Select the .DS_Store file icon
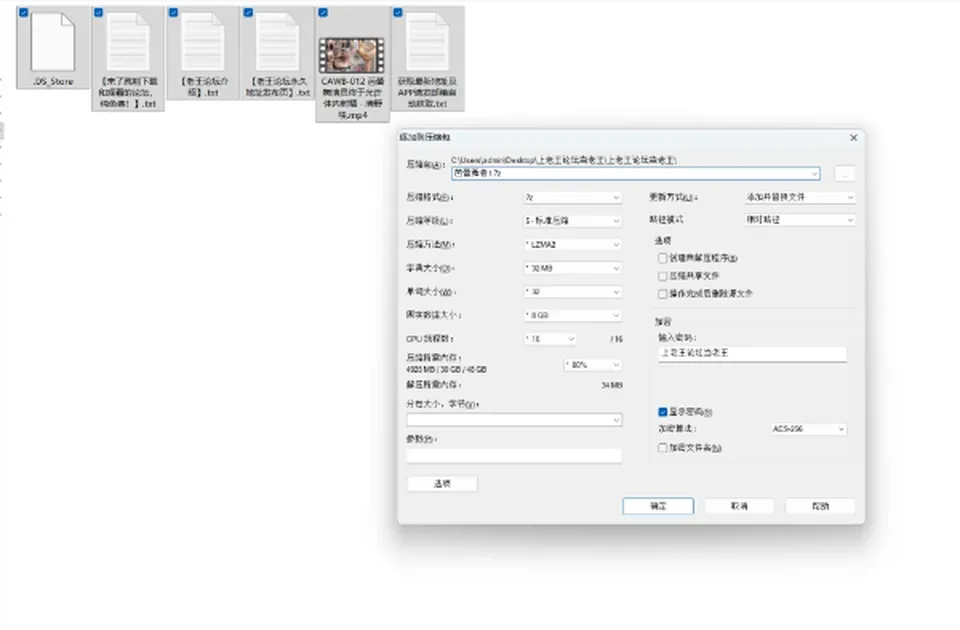This screenshot has height=630, width=960. tap(53, 42)
